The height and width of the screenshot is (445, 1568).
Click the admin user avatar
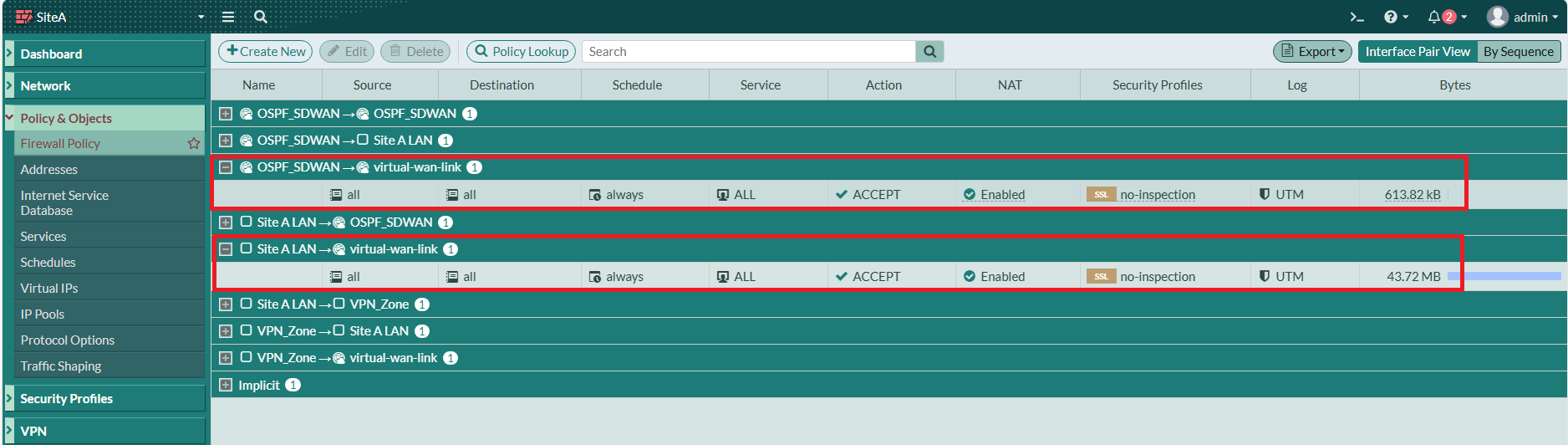(1497, 17)
